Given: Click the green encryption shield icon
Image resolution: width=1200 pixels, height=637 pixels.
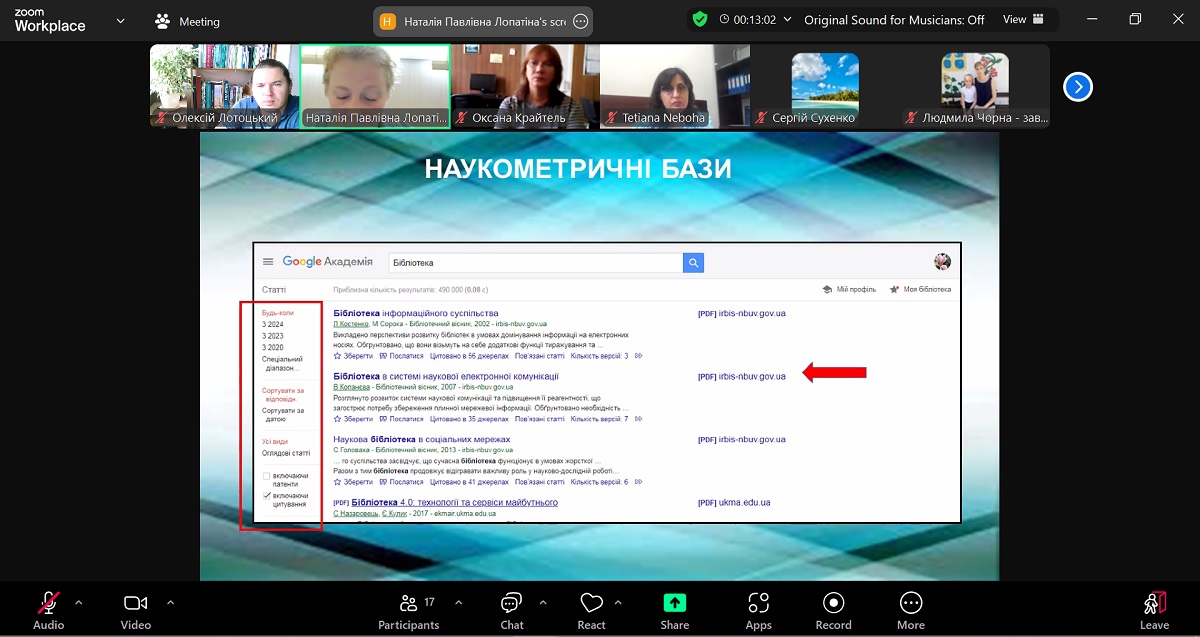Looking at the screenshot, I should tap(700, 20).
